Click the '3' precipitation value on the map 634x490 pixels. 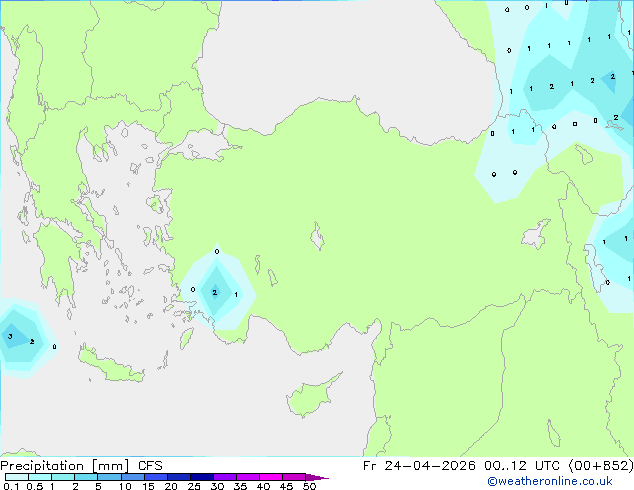point(10,336)
